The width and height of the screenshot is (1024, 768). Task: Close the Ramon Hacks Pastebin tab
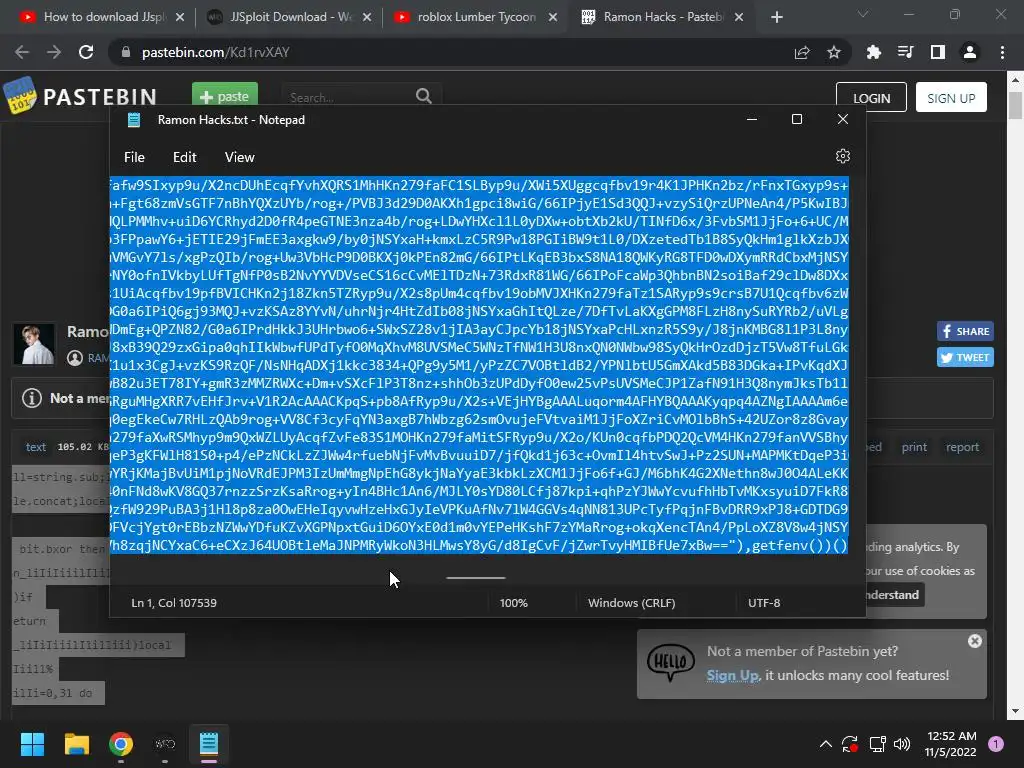pyautogui.click(x=739, y=17)
